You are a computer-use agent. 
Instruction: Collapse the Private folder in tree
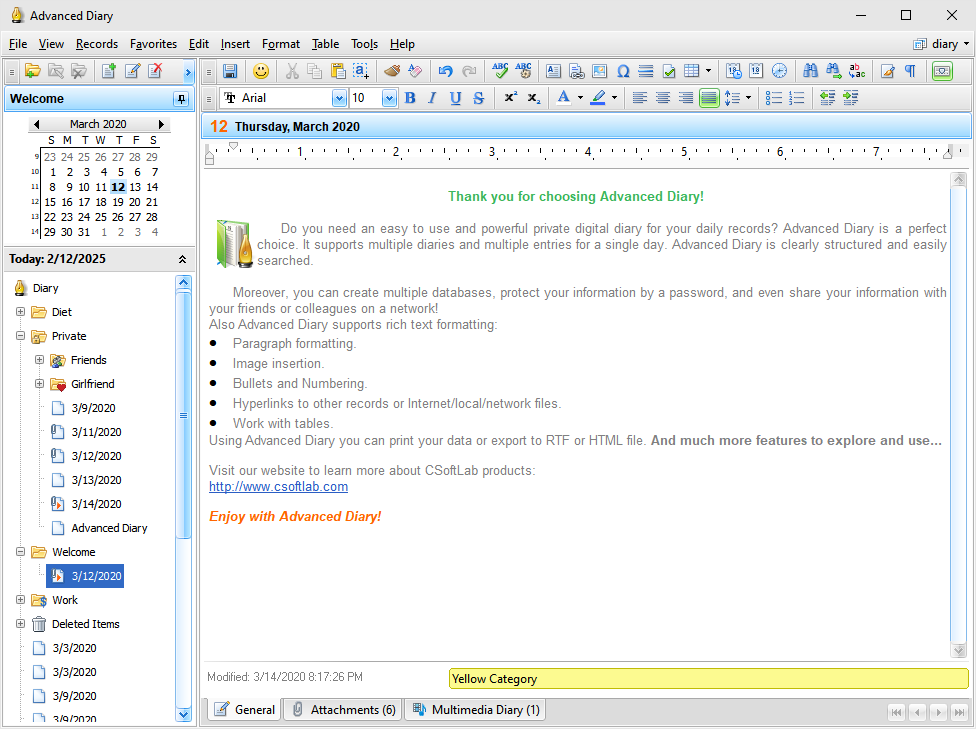click(x=20, y=336)
